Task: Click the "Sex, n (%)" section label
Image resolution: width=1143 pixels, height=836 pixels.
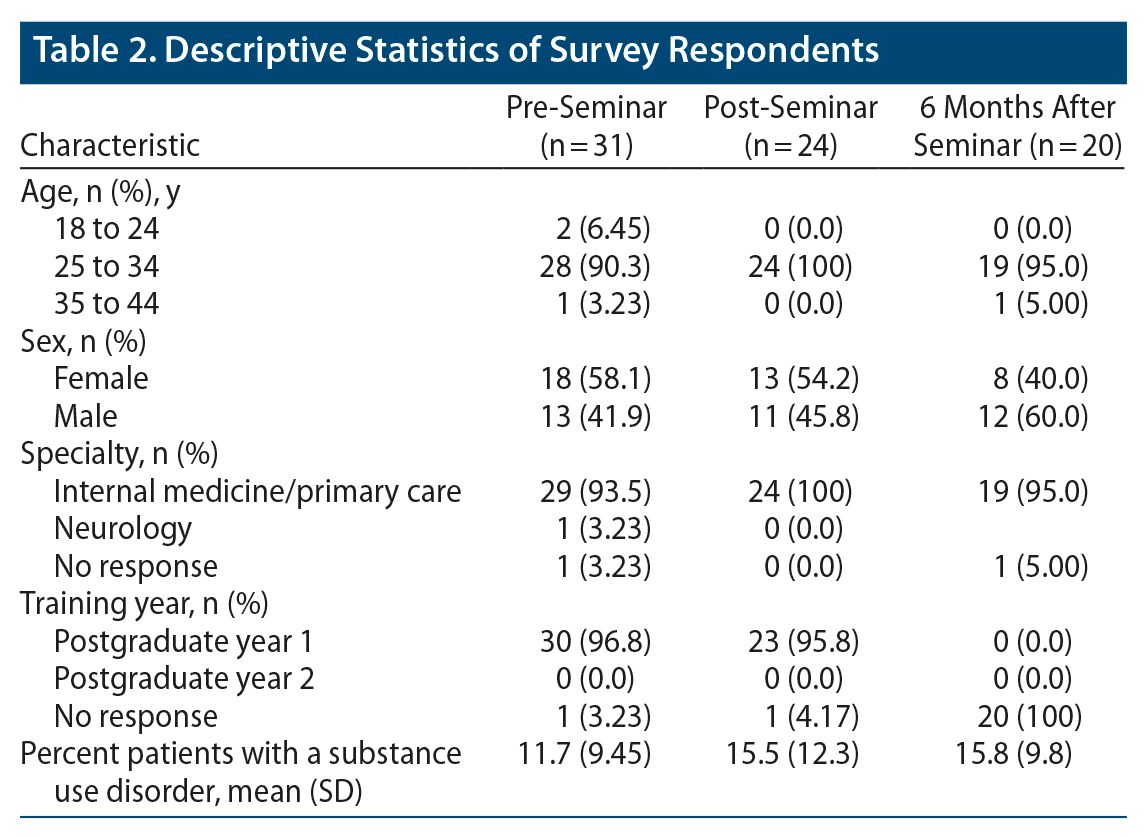Action: click(x=84, y=342)
